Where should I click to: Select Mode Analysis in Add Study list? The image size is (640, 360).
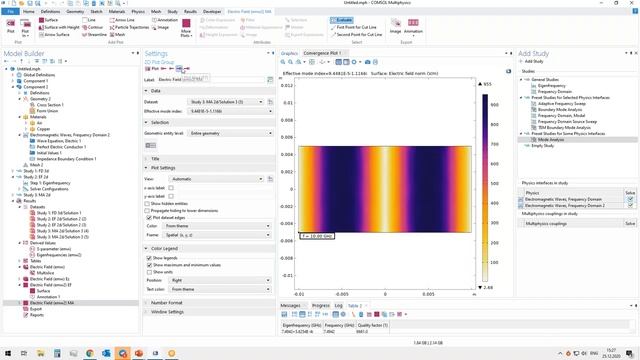551,140
